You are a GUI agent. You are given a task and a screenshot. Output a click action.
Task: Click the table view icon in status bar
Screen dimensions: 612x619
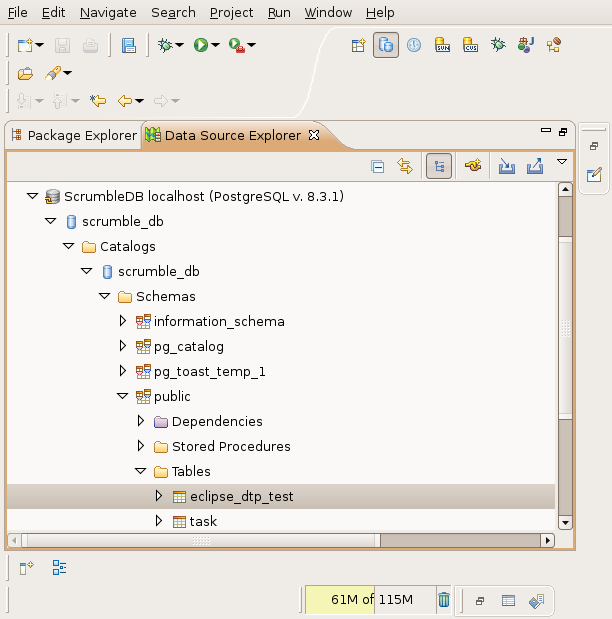click(508, 601)
